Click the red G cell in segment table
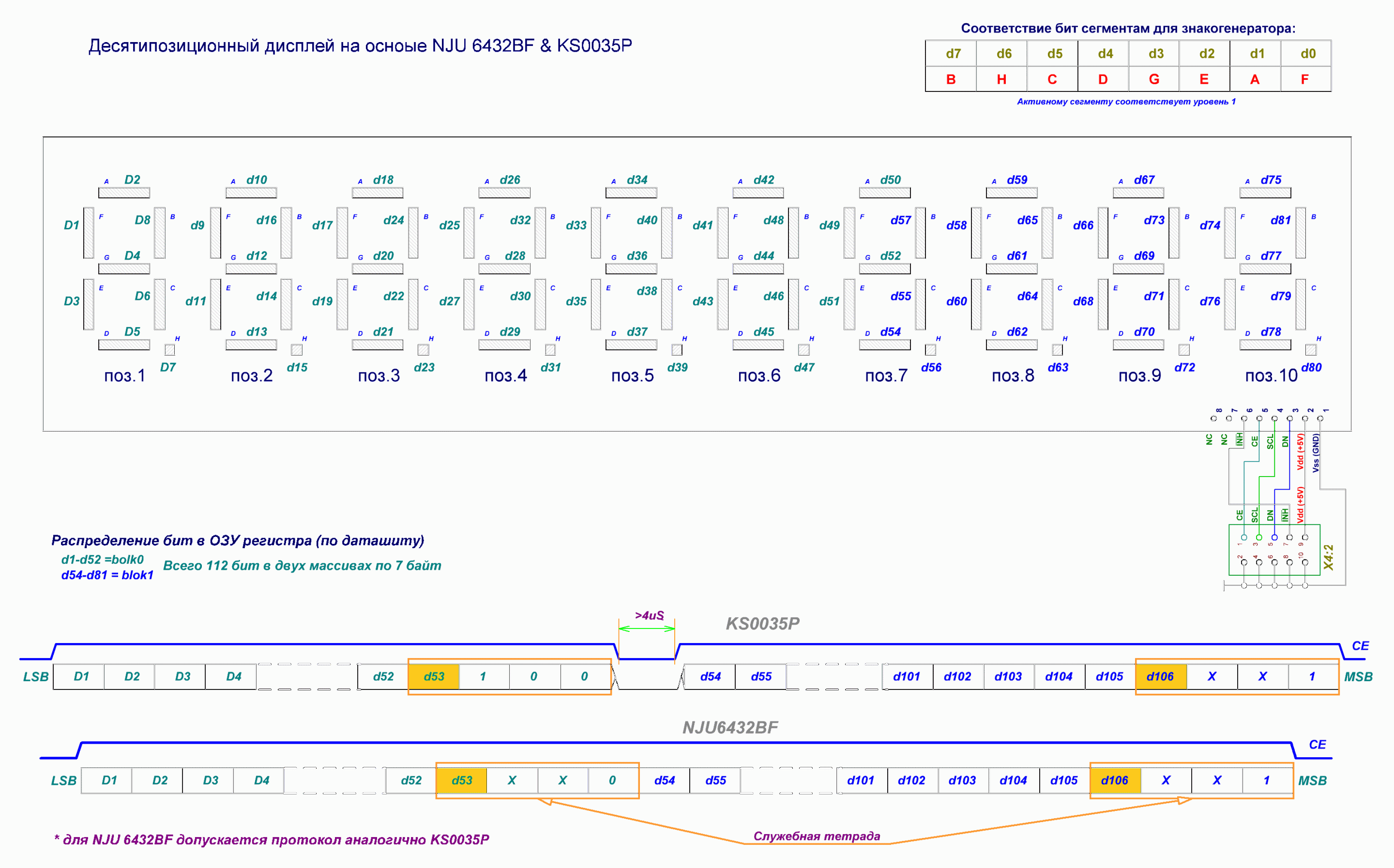Screen dimensions: 1394x868 pyautogui.click(x=1153, y=79)
